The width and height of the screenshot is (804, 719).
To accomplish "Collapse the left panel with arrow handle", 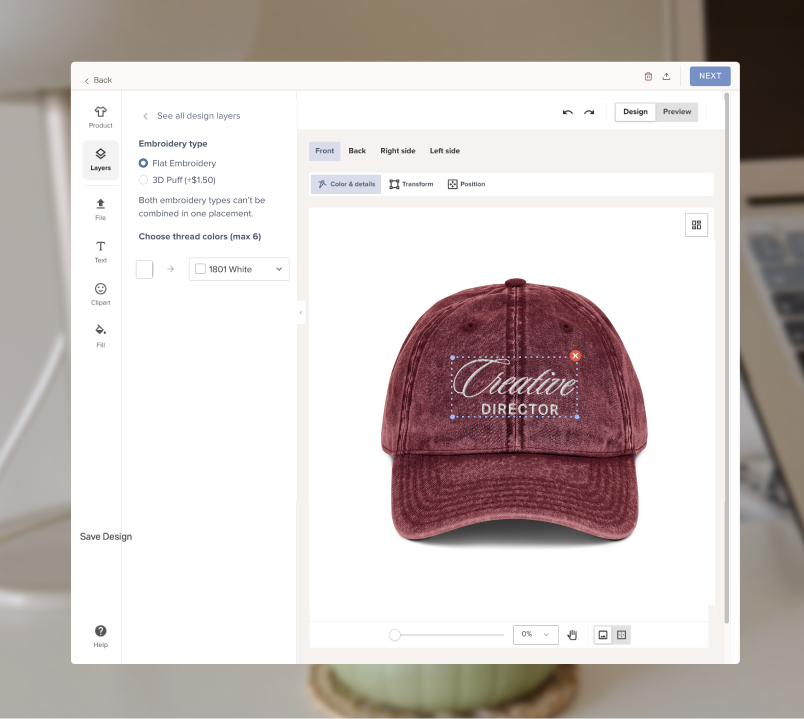I will click(300, 312).
